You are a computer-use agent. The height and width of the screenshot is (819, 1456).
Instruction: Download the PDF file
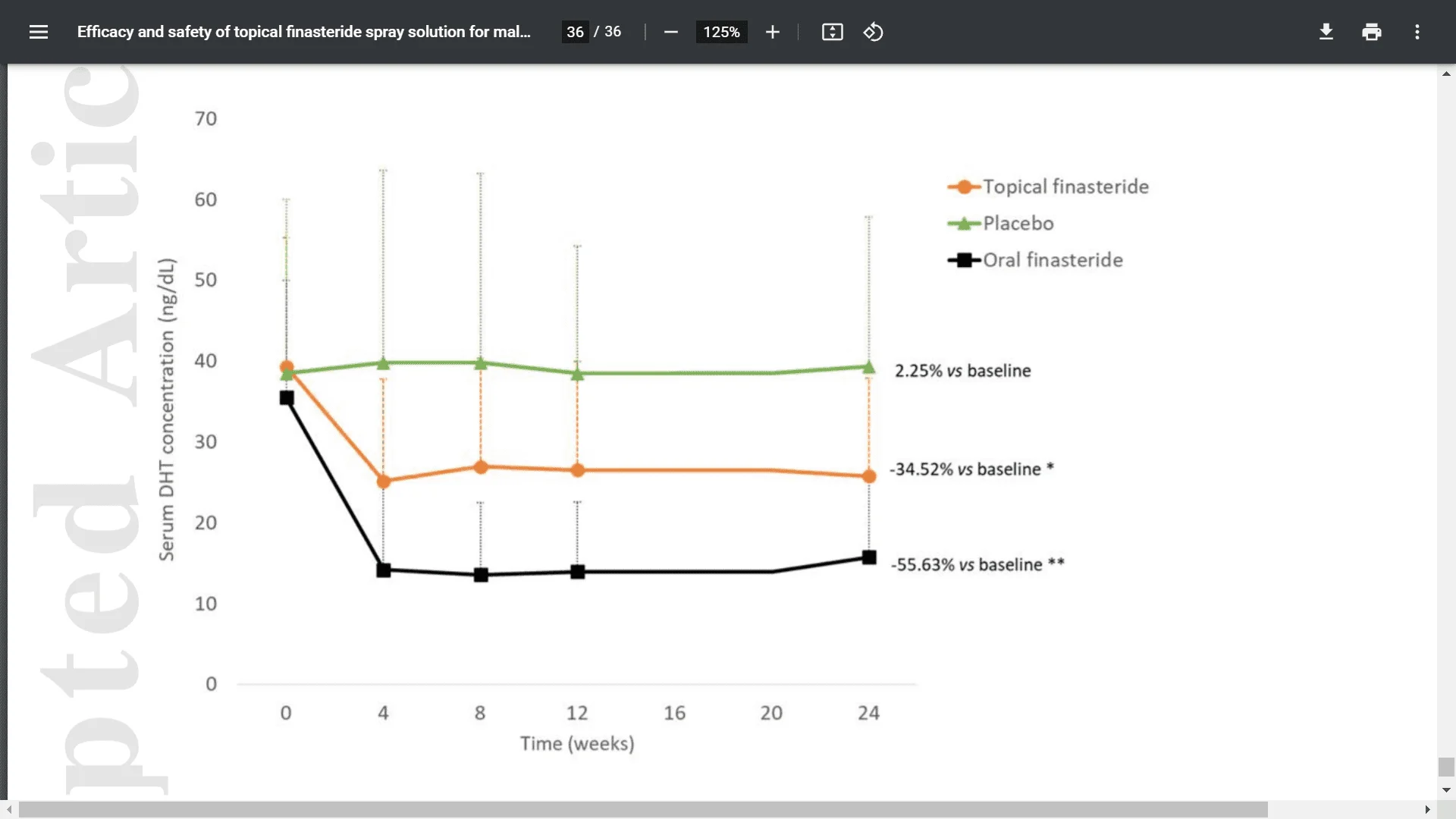tap(1326, 32)
